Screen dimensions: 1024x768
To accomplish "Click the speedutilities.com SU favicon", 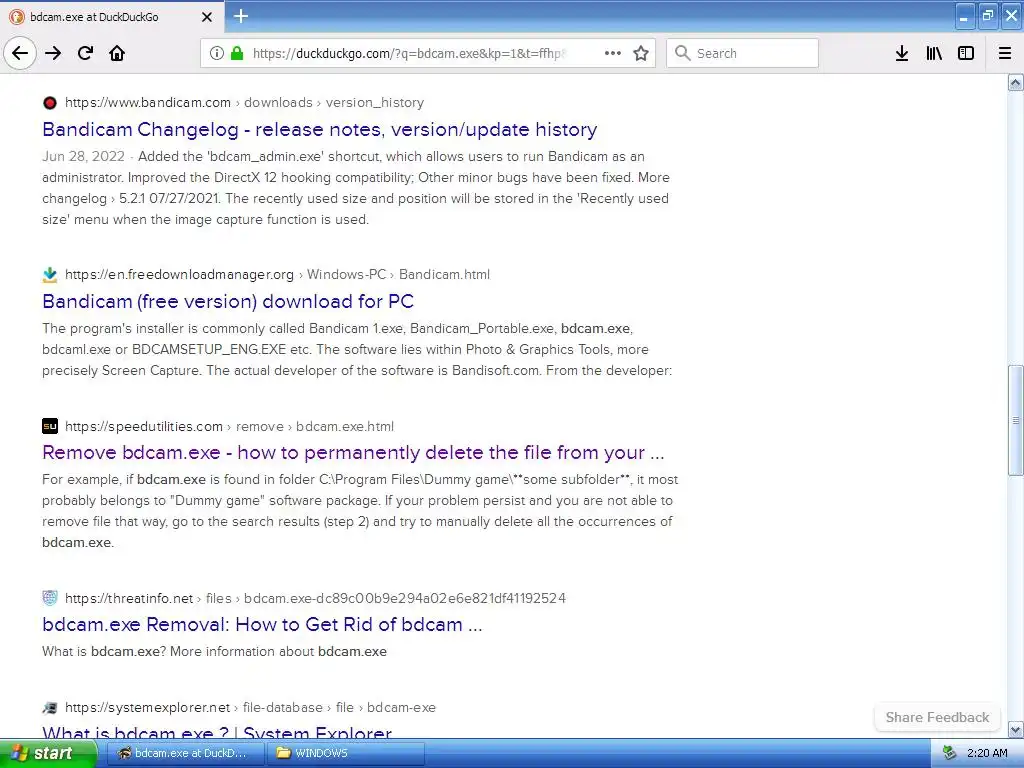I will pyautogui.click(x=50, y=426).
